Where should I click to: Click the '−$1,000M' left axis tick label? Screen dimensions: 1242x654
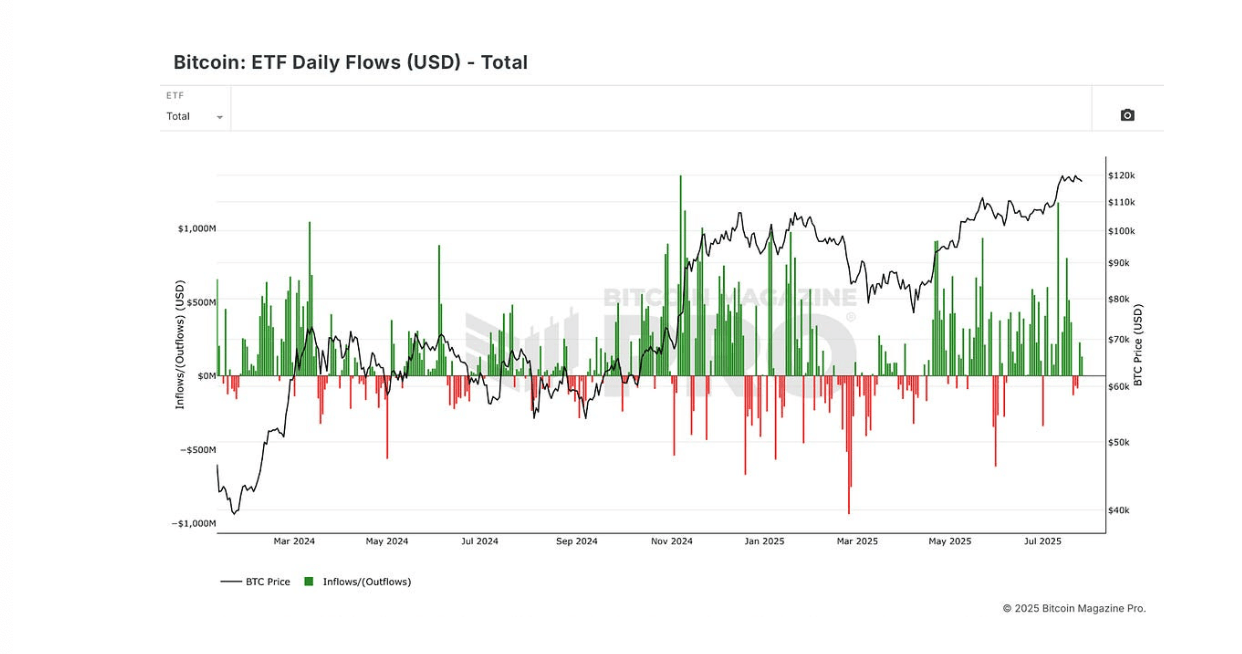[193, 523]
